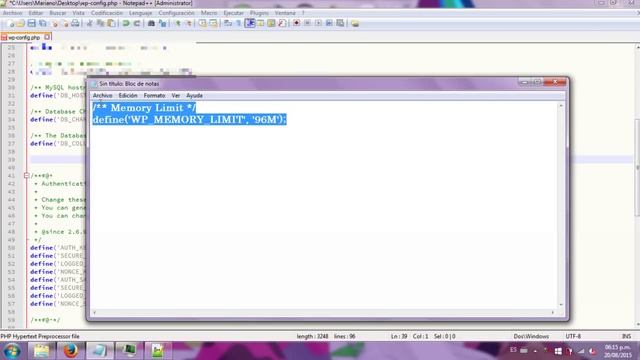Click run macro multiple times icon
This screenshot has height=360, width=640.
pyautogui.click(x=329, y=23)
